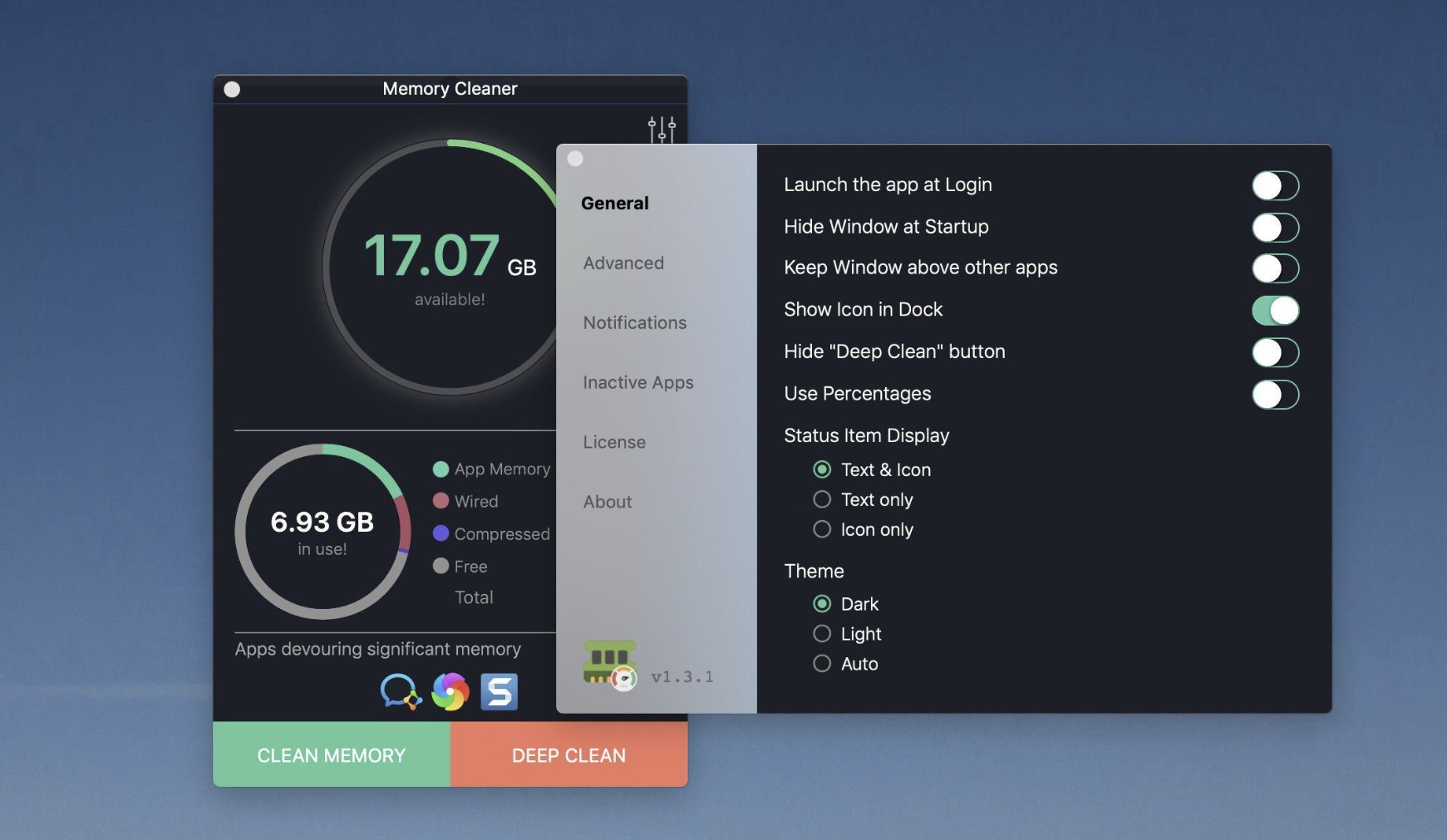Click the red Wired legend dot
The height and width of the screenshot is (840, 1447).
click(x=440, y=501)
